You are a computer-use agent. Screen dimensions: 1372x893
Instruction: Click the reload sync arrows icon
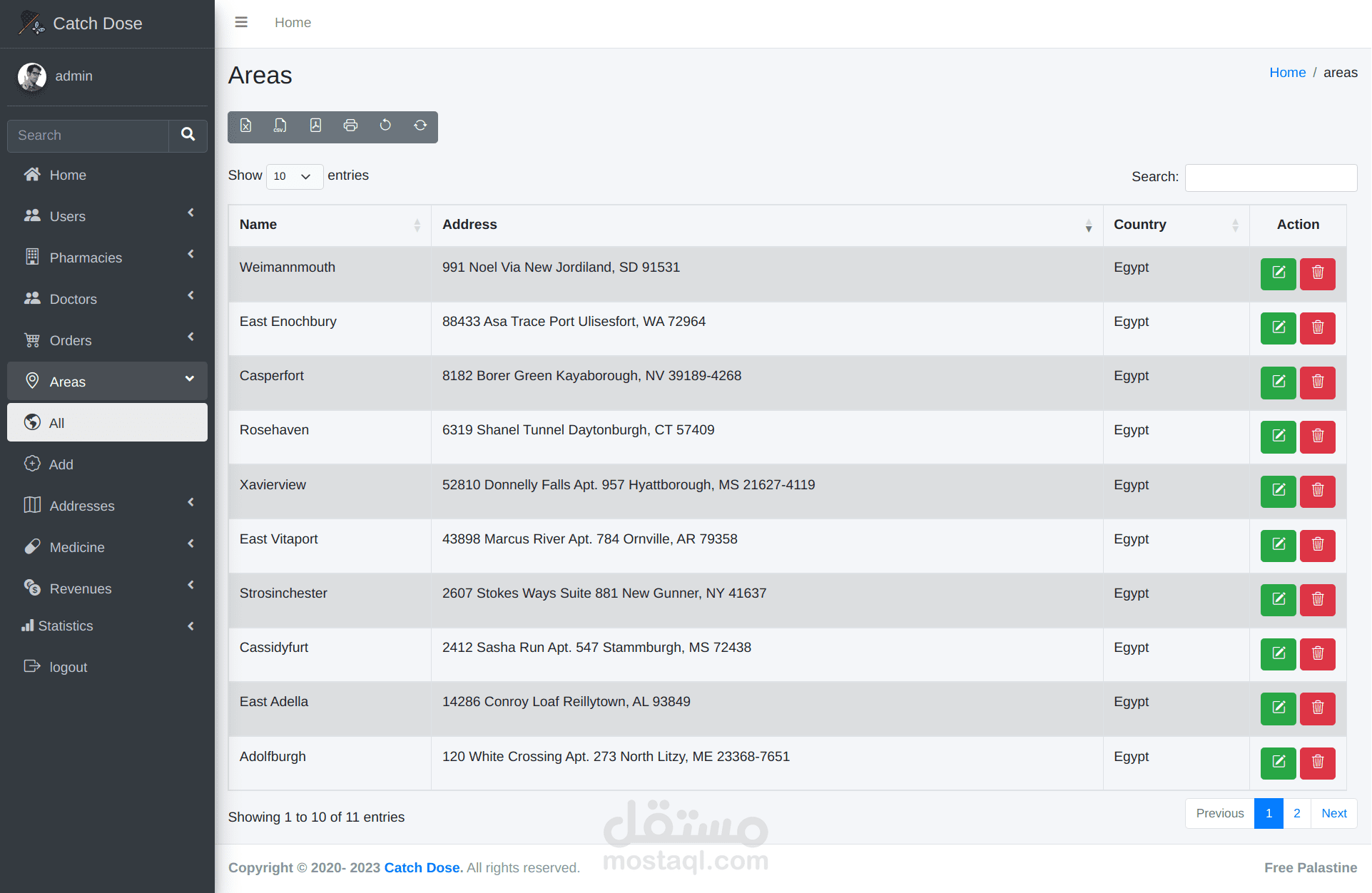coord(420,126)
